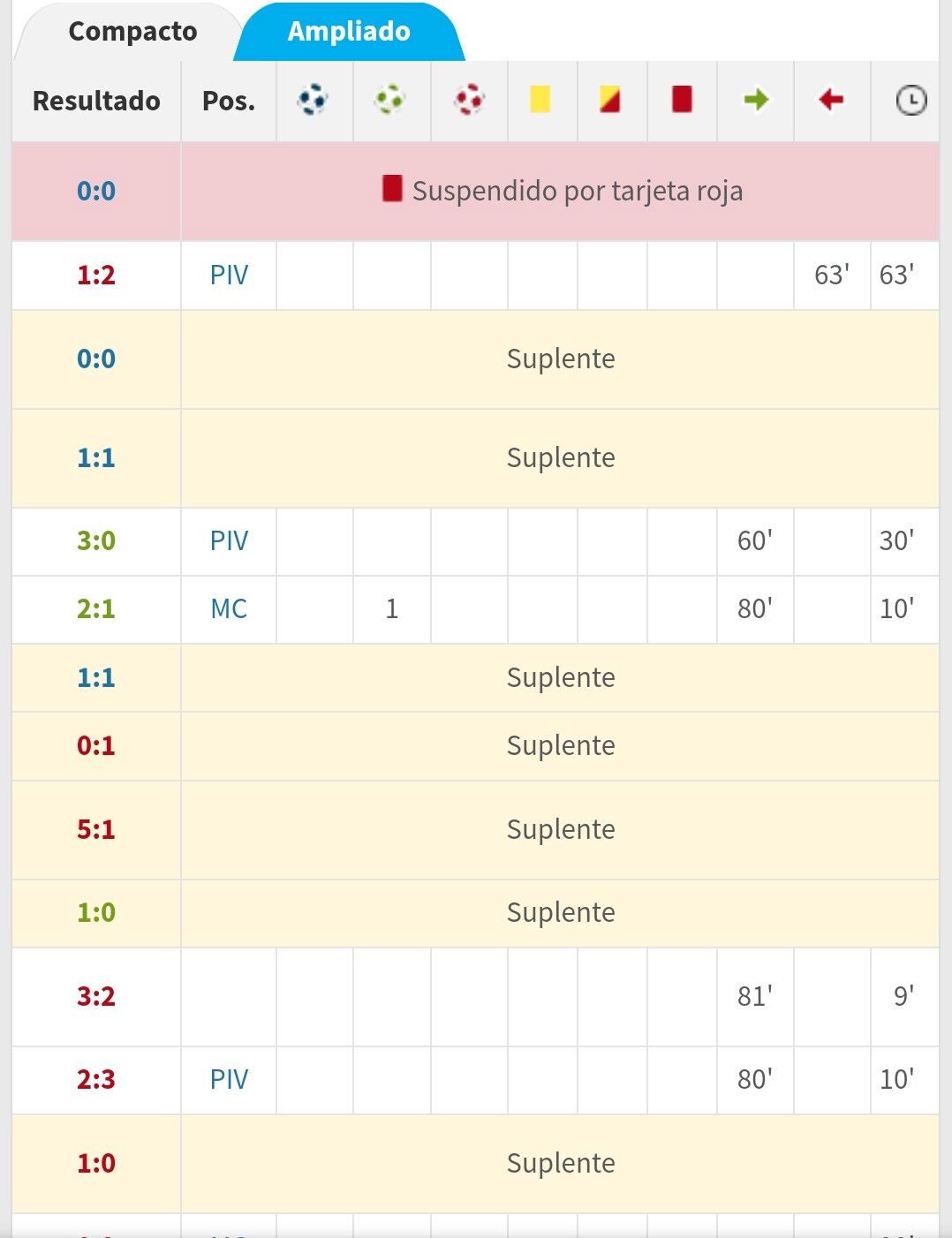The image size is (952, 1238).
Task: Click the minutes played clock icon
Action: tap(910, 101)
